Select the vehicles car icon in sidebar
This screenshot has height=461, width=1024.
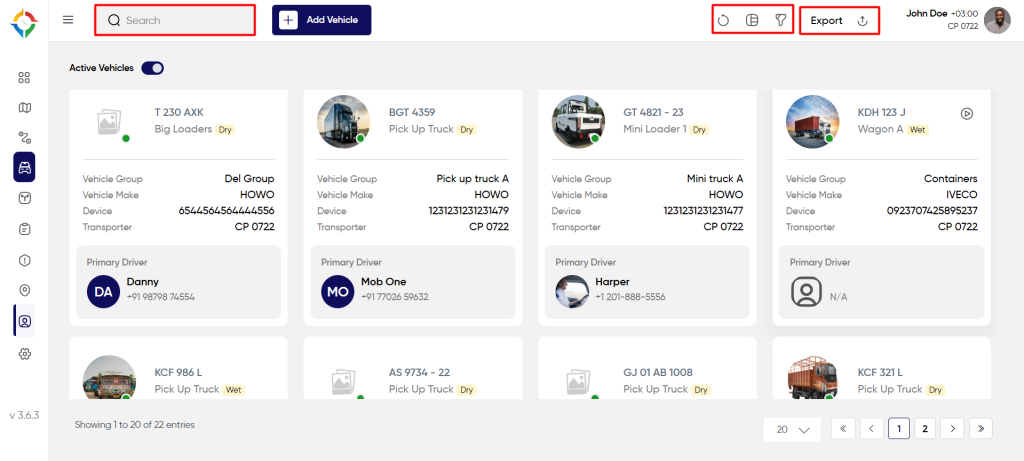pyautogui.click(x=24, y=167)
